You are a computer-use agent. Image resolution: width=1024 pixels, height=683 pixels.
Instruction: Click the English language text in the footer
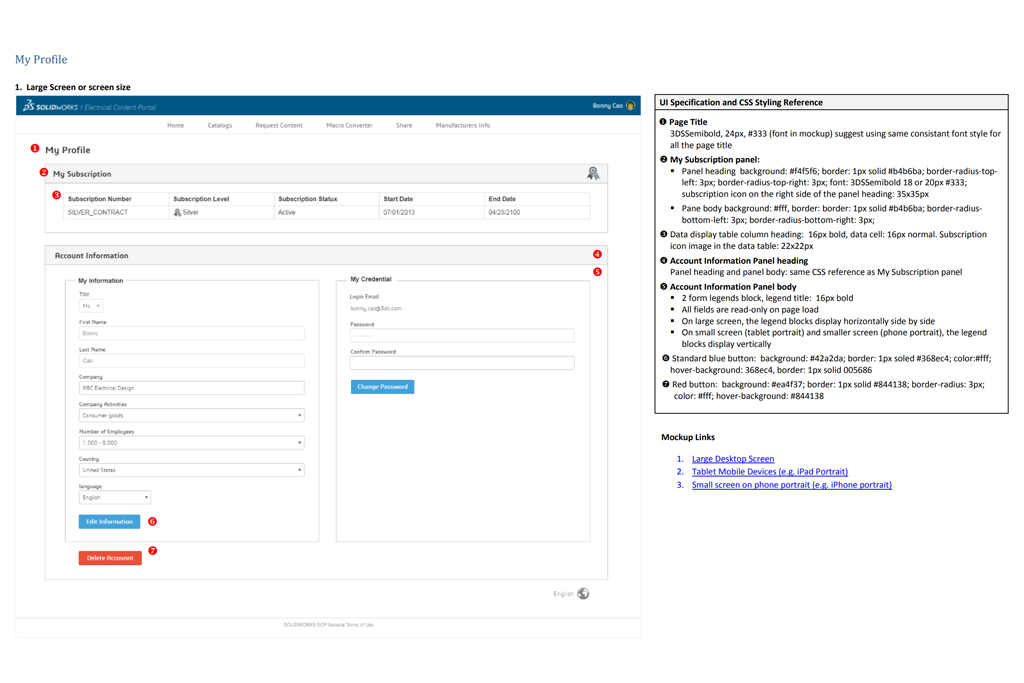564,594
